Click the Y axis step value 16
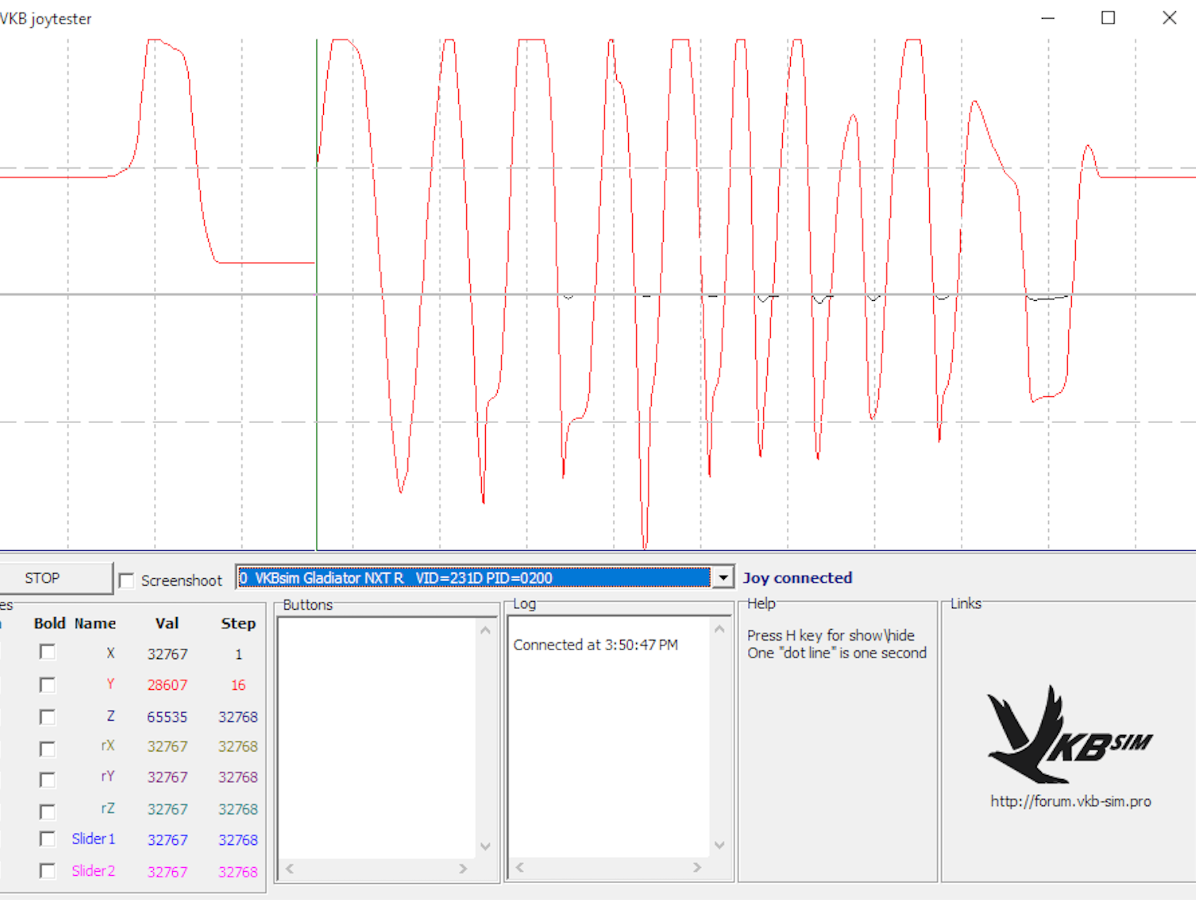Screen dimensions: 1196x900 (x=238, y=685)
